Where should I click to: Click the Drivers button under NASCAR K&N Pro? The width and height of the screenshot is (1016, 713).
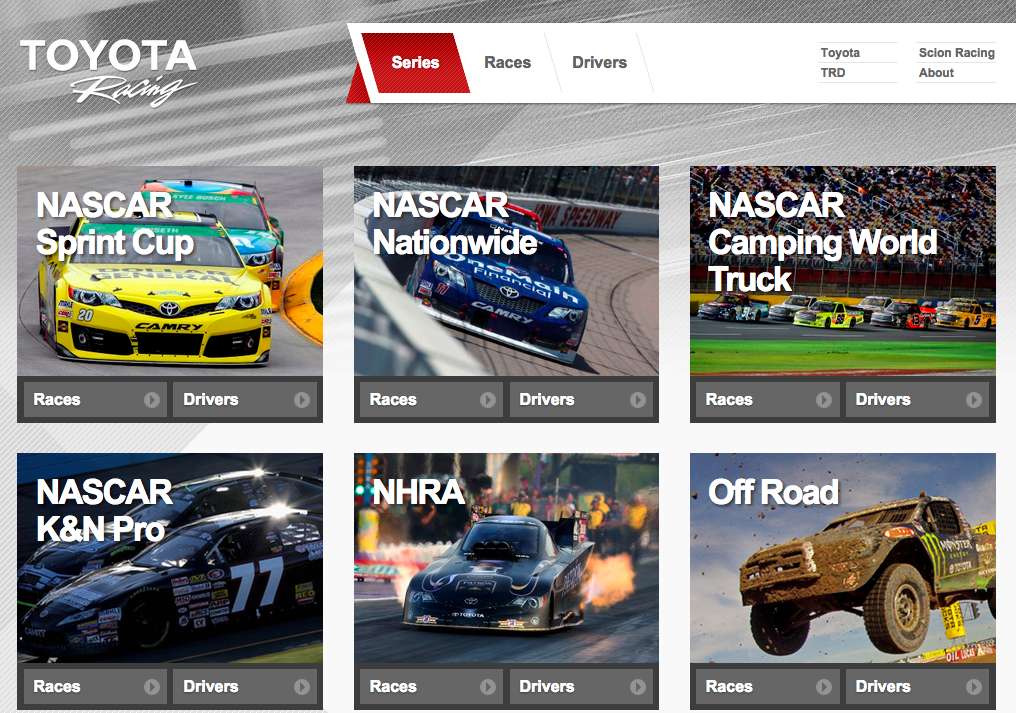pos(245,686)
